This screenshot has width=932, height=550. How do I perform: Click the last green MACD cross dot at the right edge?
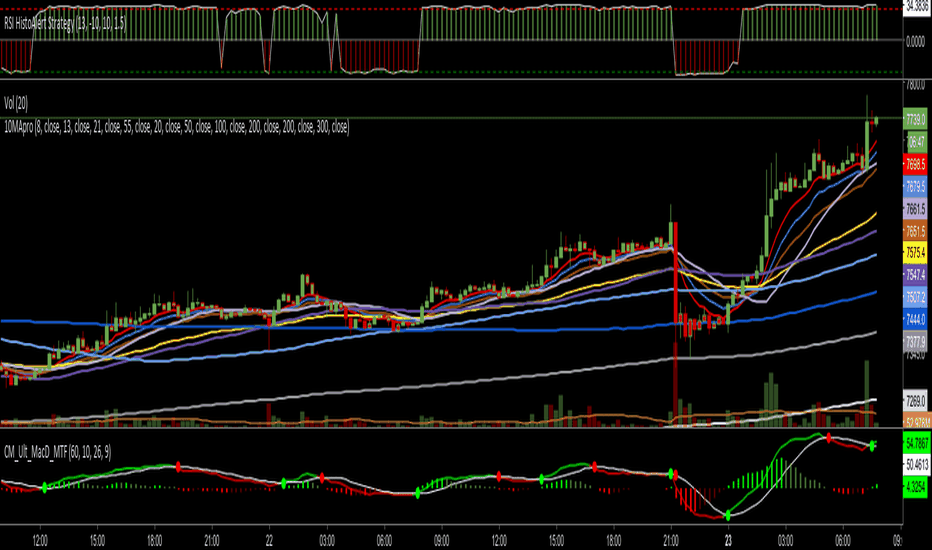pos(872,445)
